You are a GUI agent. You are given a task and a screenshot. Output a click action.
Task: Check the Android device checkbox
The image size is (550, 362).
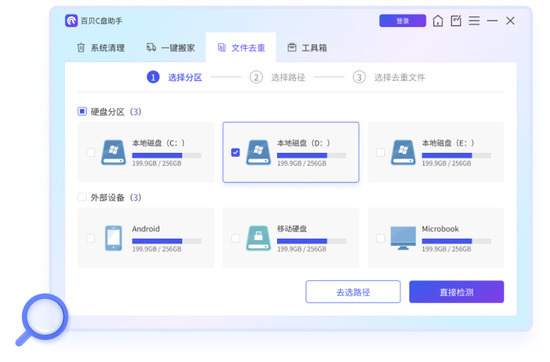point(90,238)
